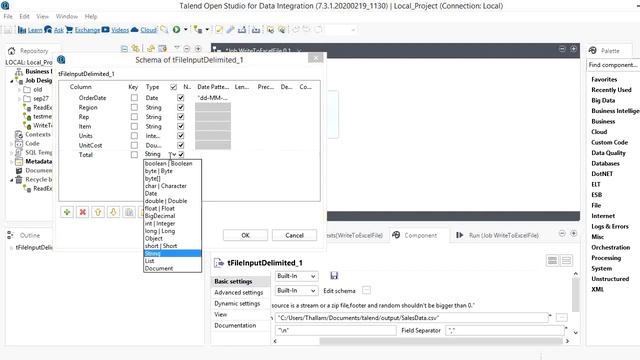The image size is (640, 360).
Task: Switch Component view to table layout icon
Action: tap(552, 260)
